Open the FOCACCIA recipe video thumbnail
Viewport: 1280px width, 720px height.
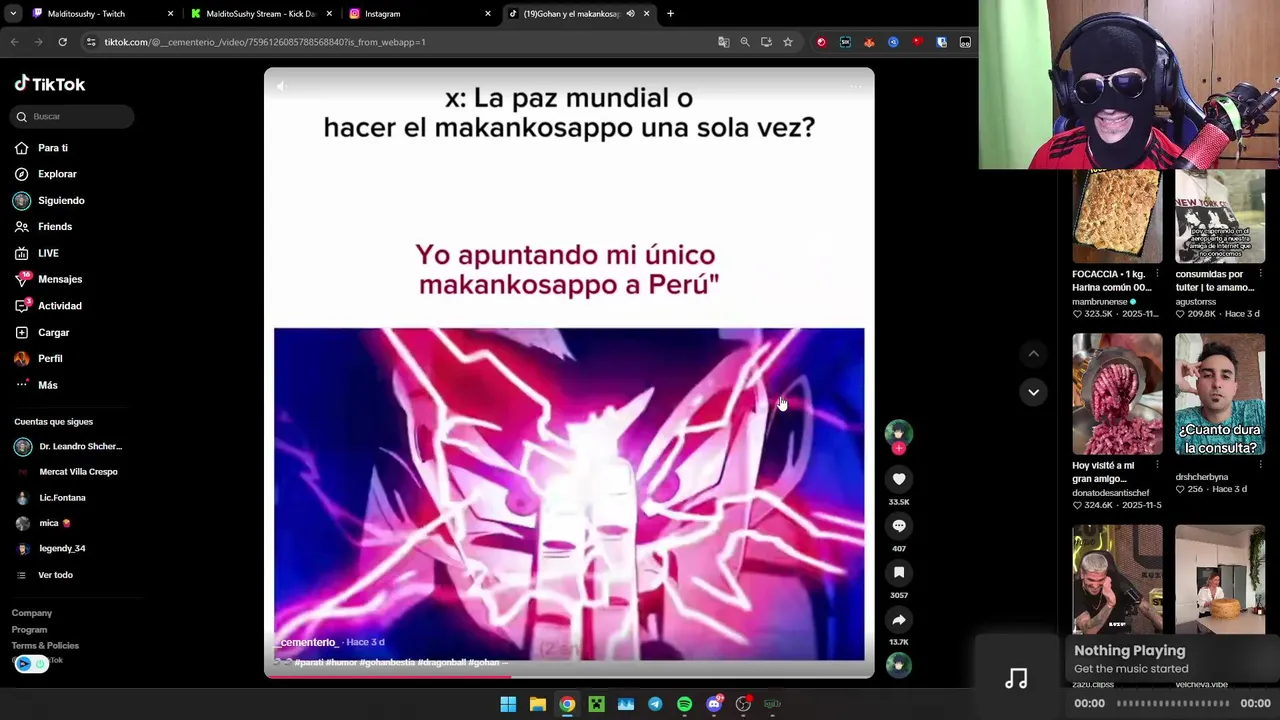pos(1117,216)
